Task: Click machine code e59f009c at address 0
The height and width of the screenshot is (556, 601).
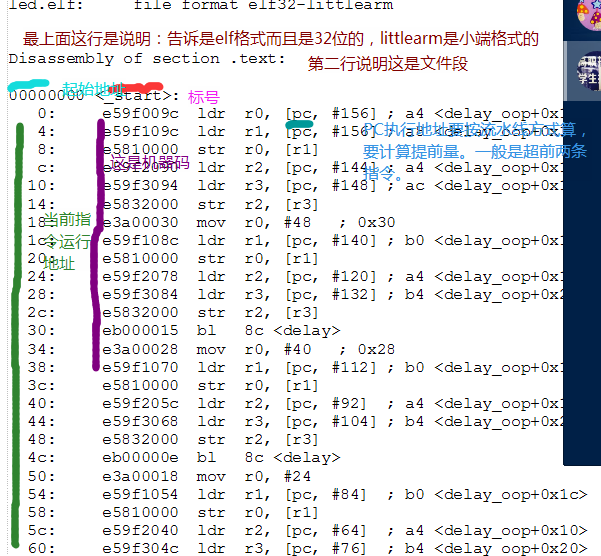Action: [x=140, y=113]
